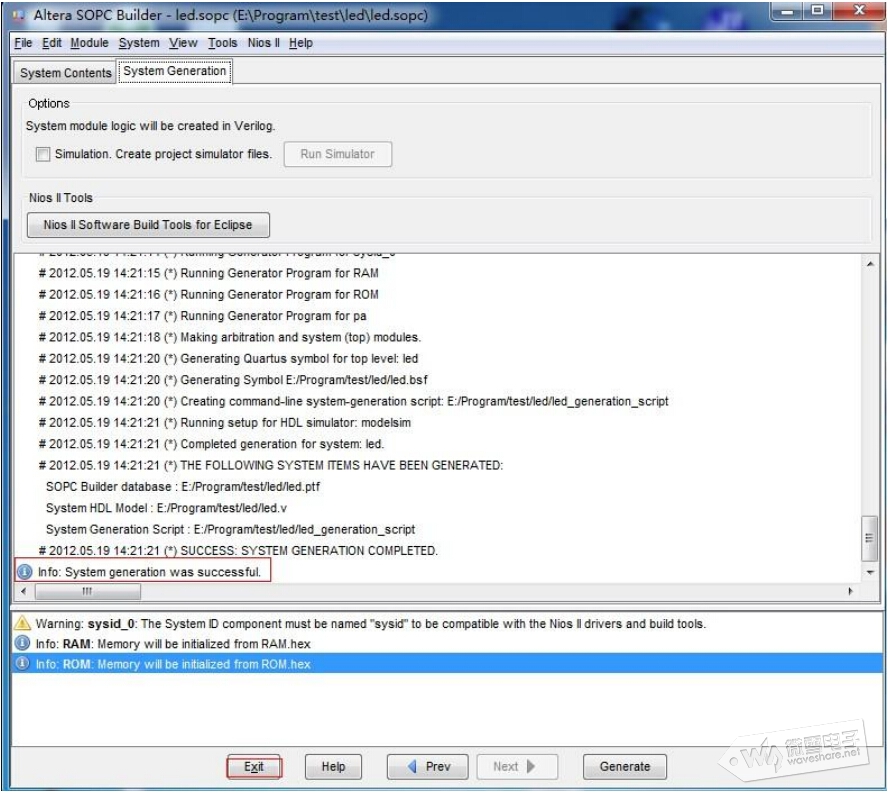Select SUCCESS: SYSTEM GENERATION COMPLETED line
The image size is (888, 793).
[238, 551]
